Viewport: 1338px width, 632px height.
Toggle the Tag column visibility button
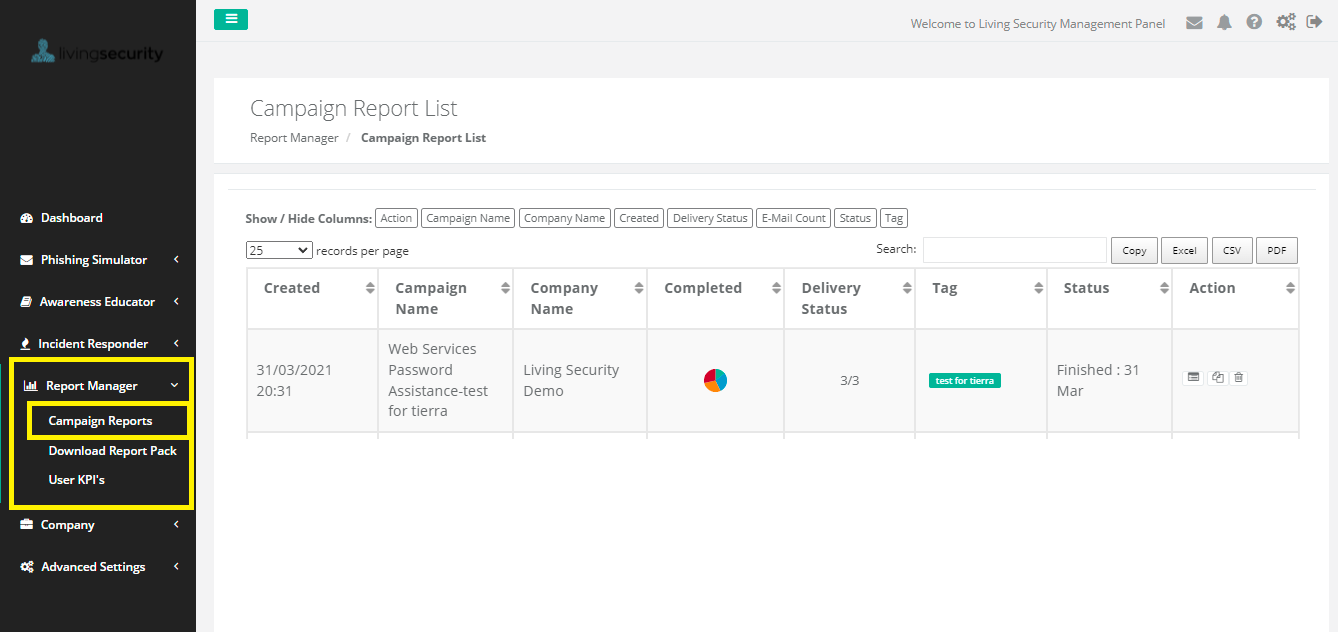(894, 218)
